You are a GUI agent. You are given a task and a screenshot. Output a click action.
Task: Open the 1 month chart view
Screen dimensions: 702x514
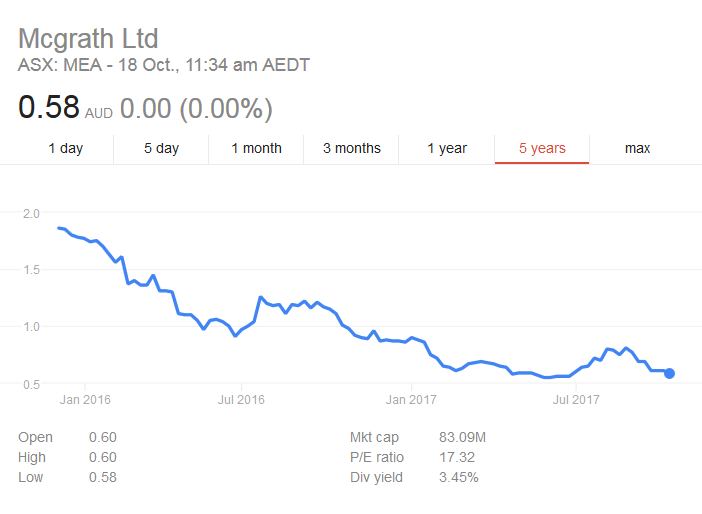click(x=256, y=148)
